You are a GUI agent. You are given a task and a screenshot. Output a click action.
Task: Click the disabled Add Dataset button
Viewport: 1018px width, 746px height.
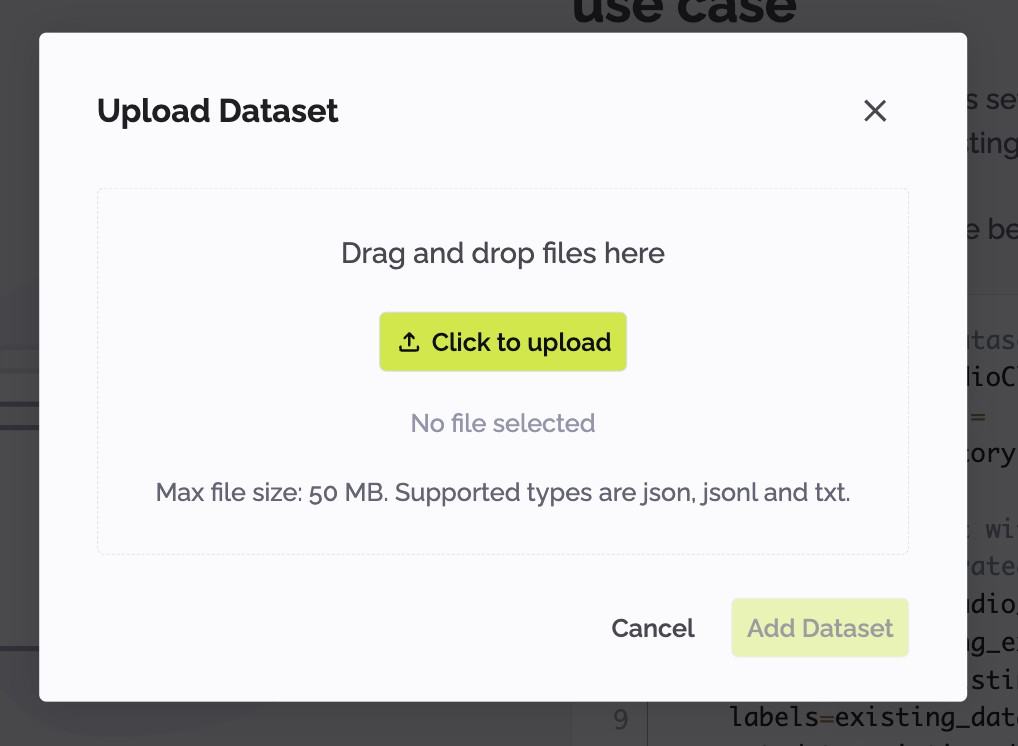point(819,628)
